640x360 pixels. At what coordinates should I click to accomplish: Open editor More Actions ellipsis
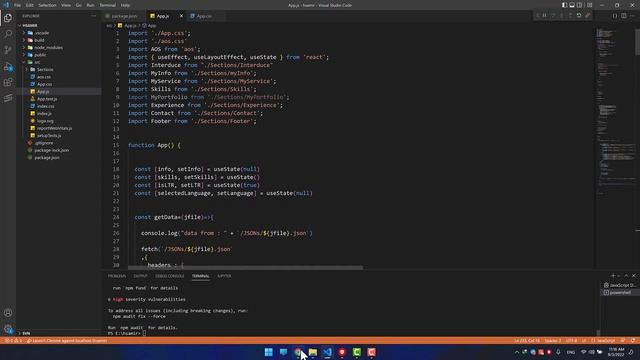[x=633, y=16]
